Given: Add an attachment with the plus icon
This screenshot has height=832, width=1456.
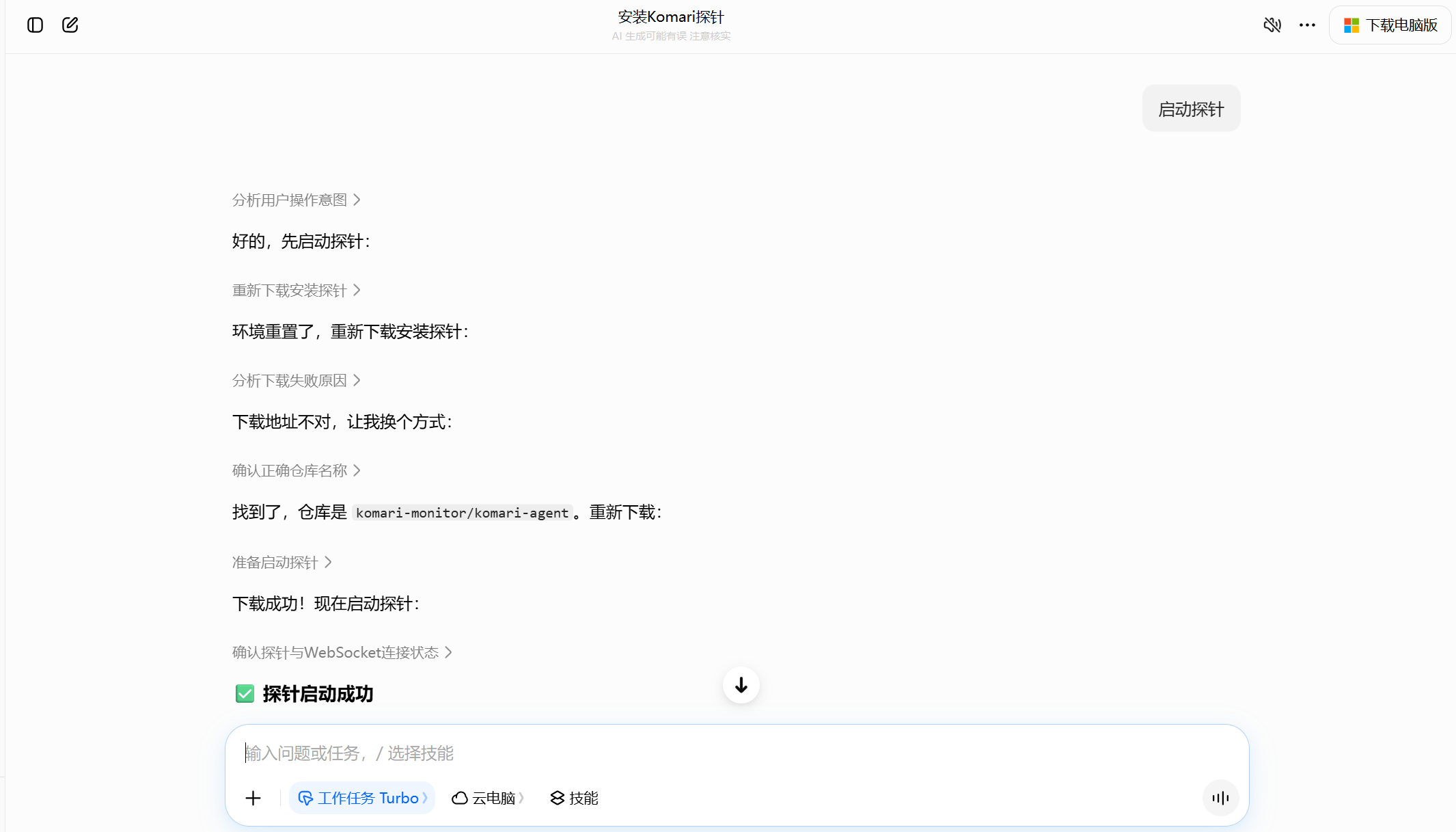Looking at the screenshot, I should [253, 798].
